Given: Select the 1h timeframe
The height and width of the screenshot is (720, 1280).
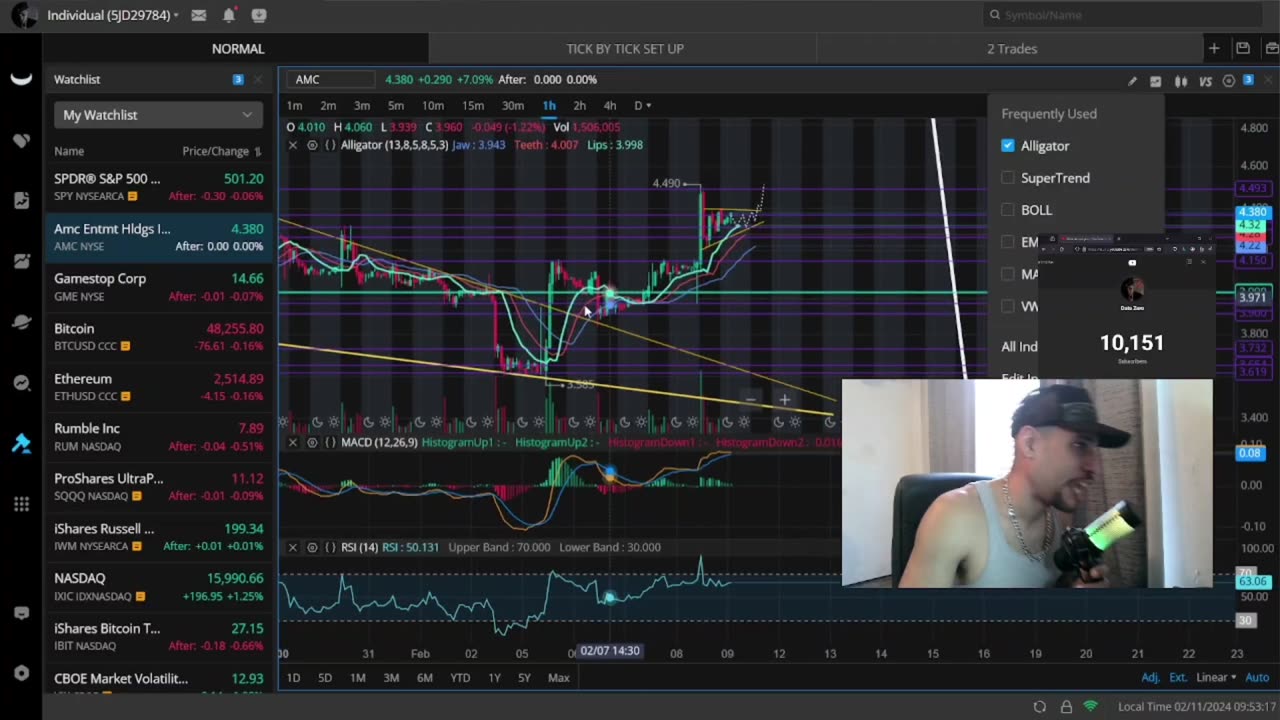Looking at the screenshot, I should pos(549,106).
